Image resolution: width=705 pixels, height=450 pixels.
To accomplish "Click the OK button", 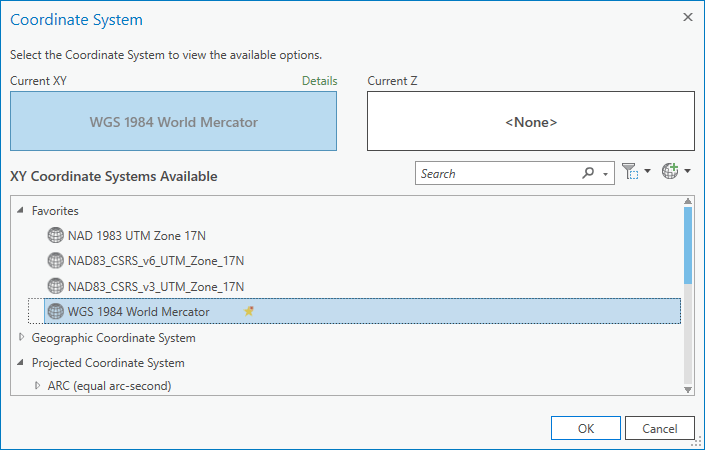I will click(x=586, y=428).
